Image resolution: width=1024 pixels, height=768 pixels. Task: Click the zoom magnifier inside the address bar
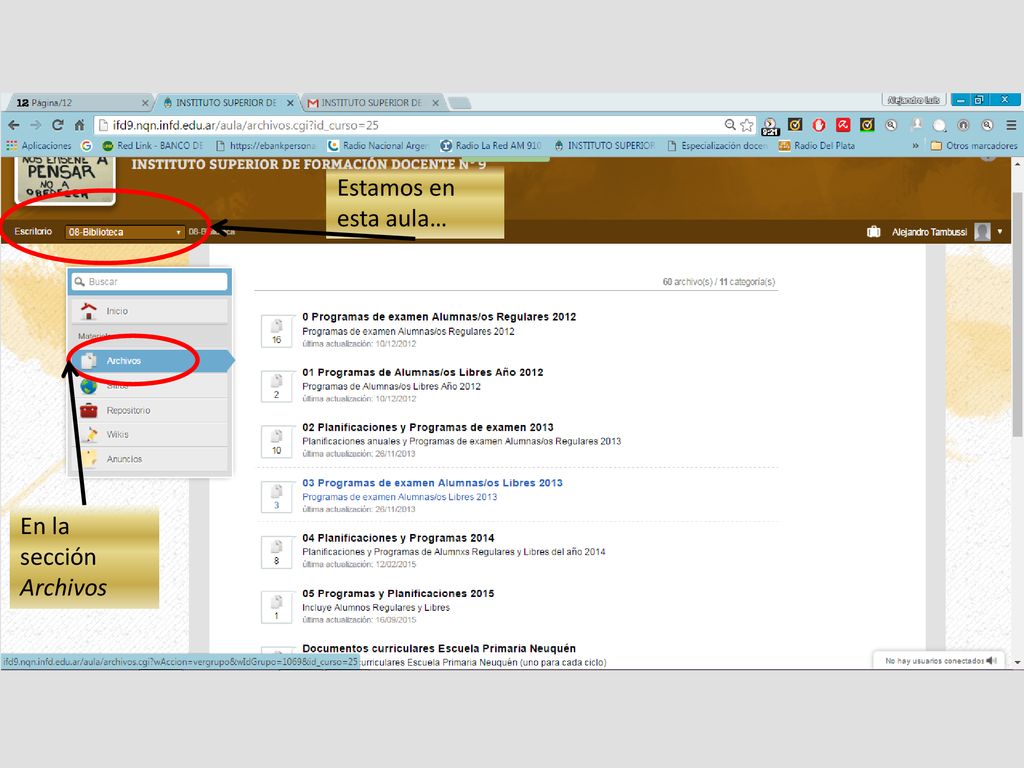pos(730,125)
